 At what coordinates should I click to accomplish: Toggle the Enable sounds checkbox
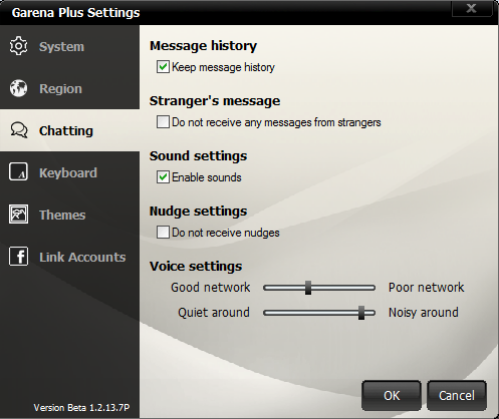point(163,177)
